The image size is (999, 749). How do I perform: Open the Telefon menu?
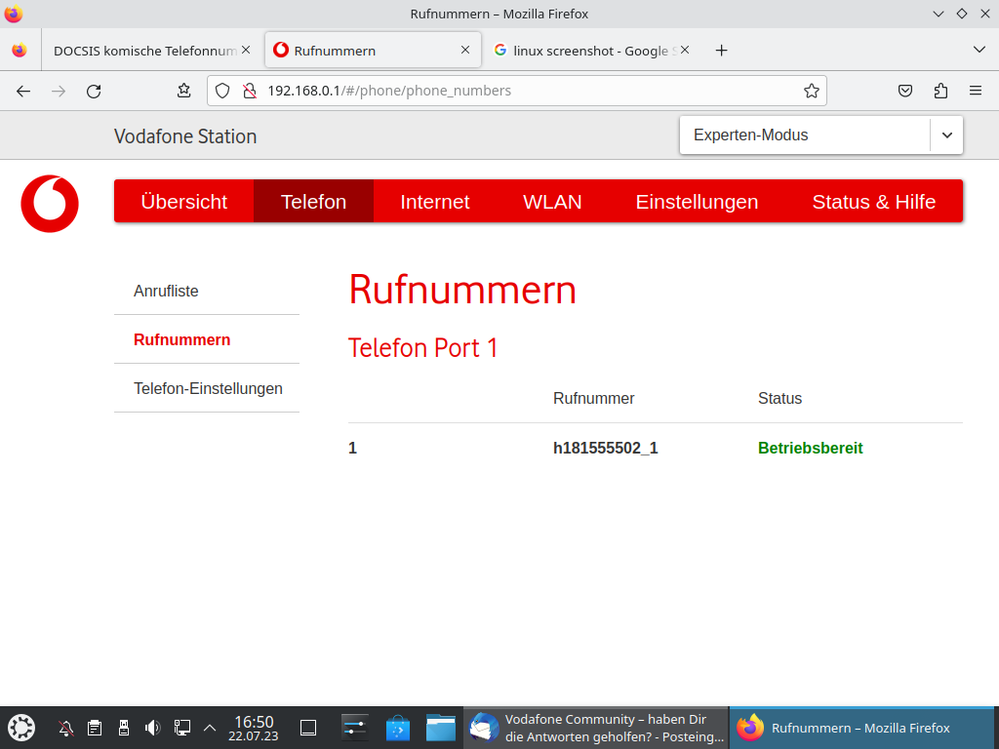tap(313, 201)
